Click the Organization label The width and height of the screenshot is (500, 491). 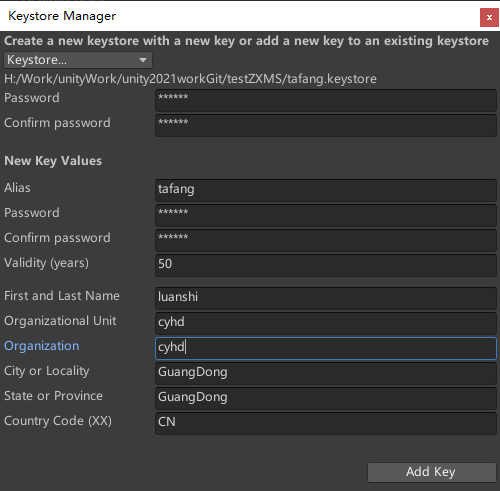[x=42, y=346]
